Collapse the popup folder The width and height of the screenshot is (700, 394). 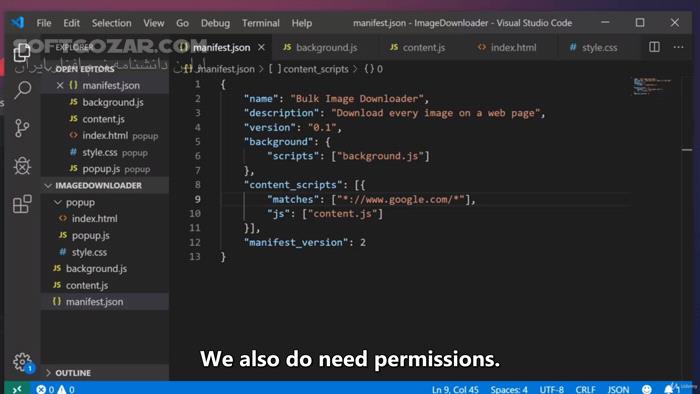pos(80,202)
